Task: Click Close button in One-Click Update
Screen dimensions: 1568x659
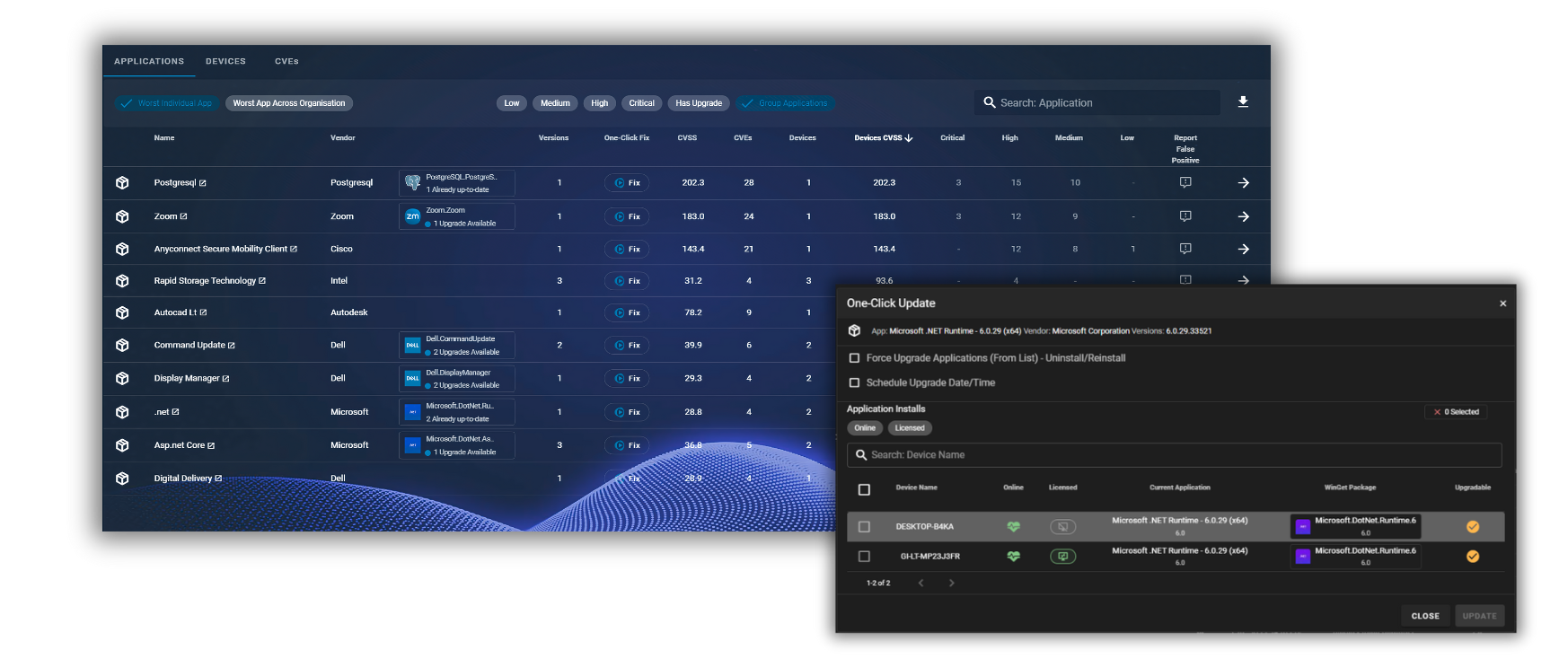Action: pos(1425,616)
